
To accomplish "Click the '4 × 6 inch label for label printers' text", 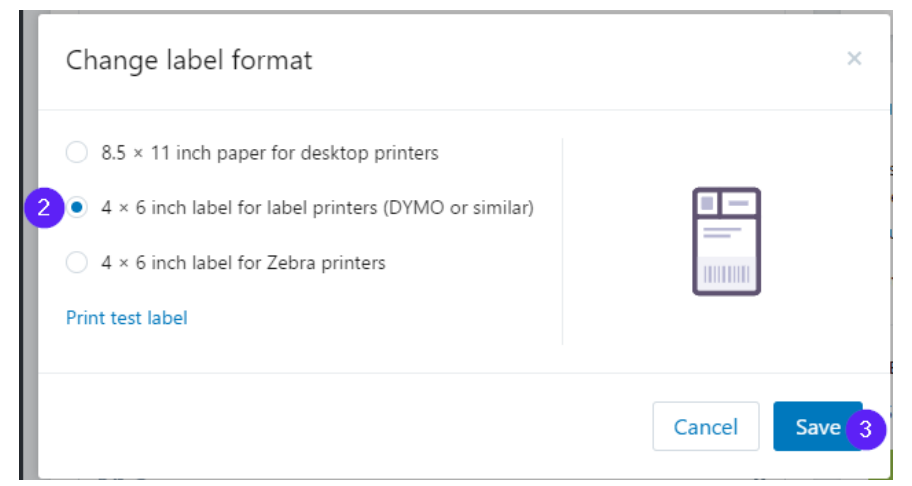I will tap(239, 208).
